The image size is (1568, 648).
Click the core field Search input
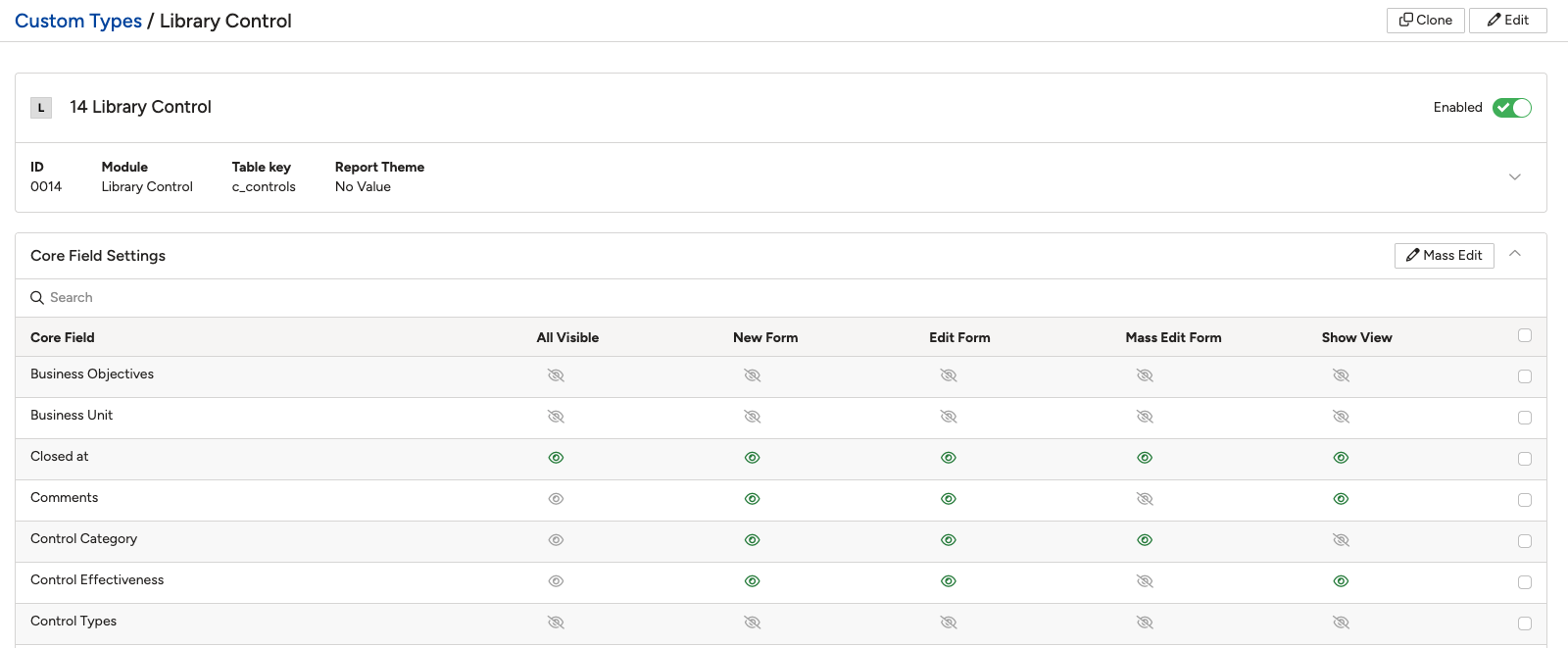(x=781, y=298)
